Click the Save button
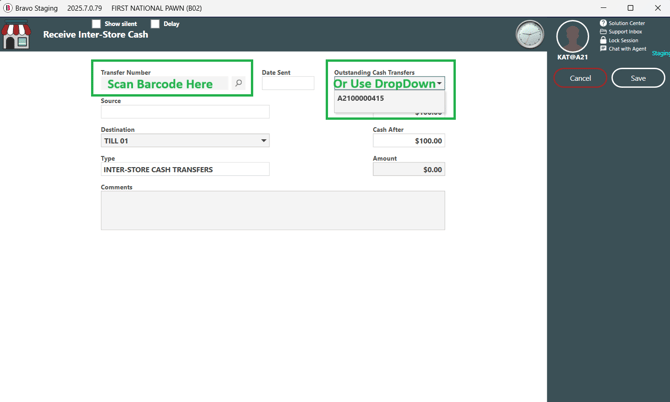 pyautogui.click(x=638, y=78)
